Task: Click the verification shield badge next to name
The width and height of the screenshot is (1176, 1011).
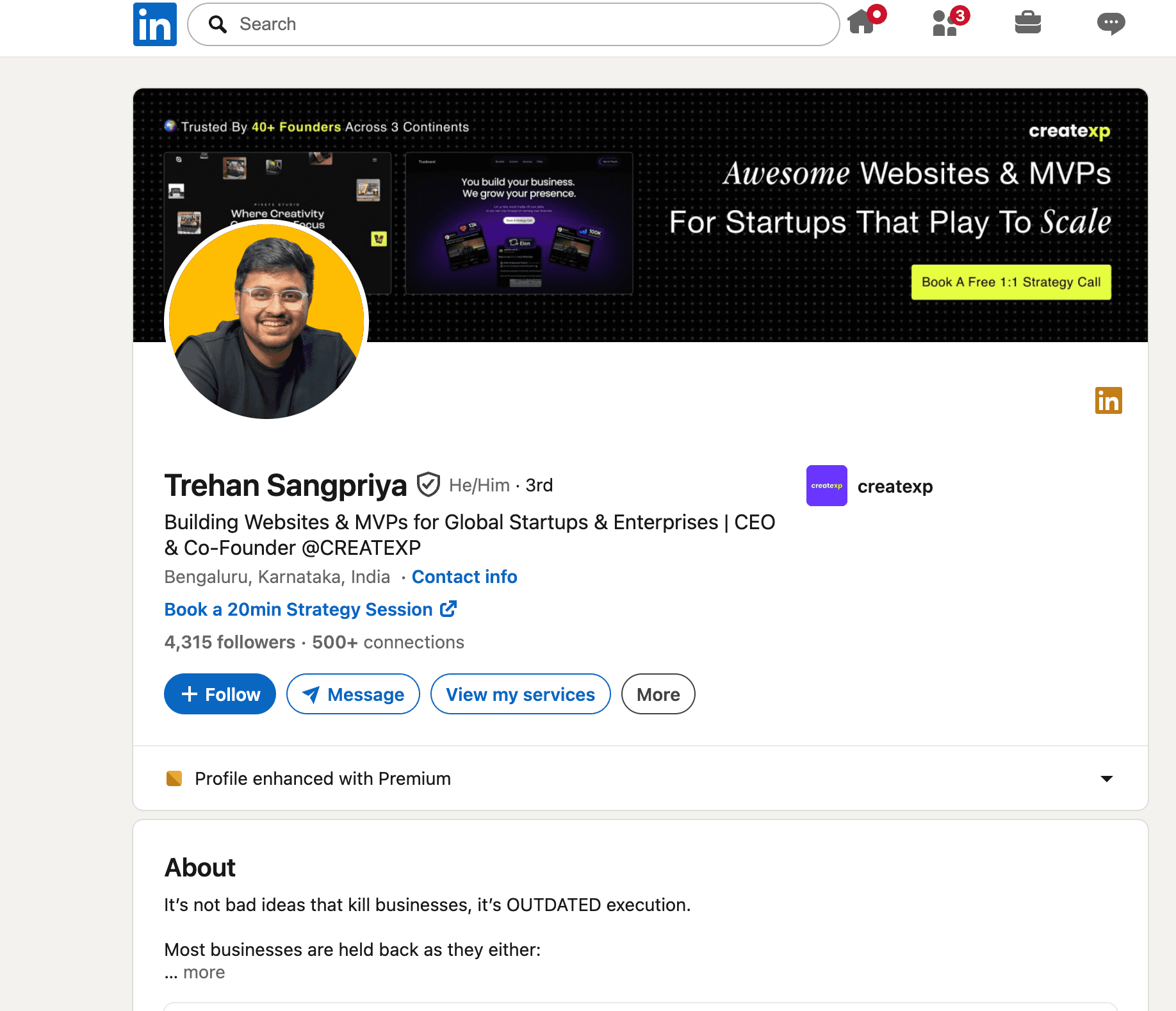Action: (428, 484)
